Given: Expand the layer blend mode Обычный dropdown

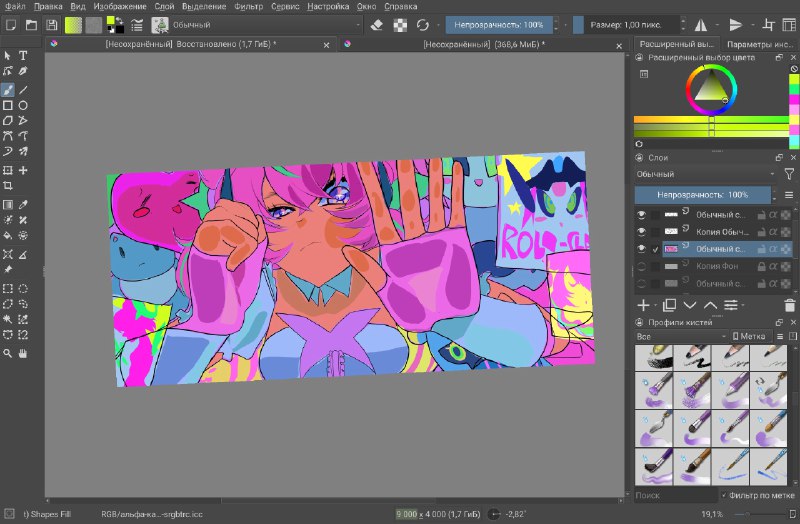Looking at the screenshot, I should (706, 174).
